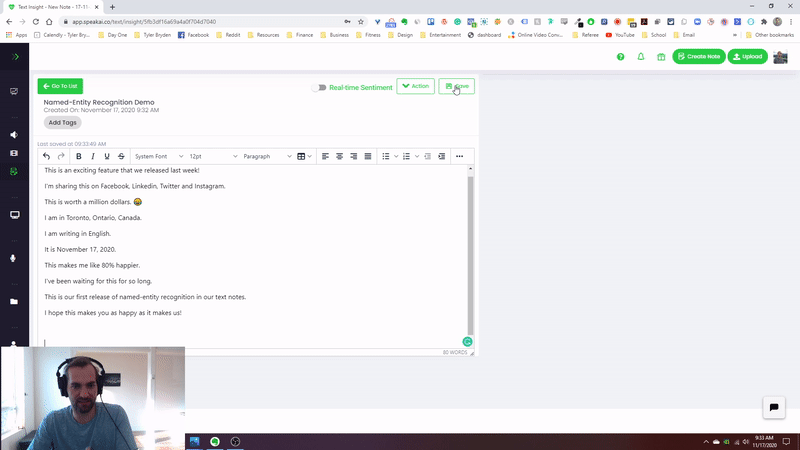Click the Create Note button
Screen dimensions: 800x450
(x=698, y=57)
